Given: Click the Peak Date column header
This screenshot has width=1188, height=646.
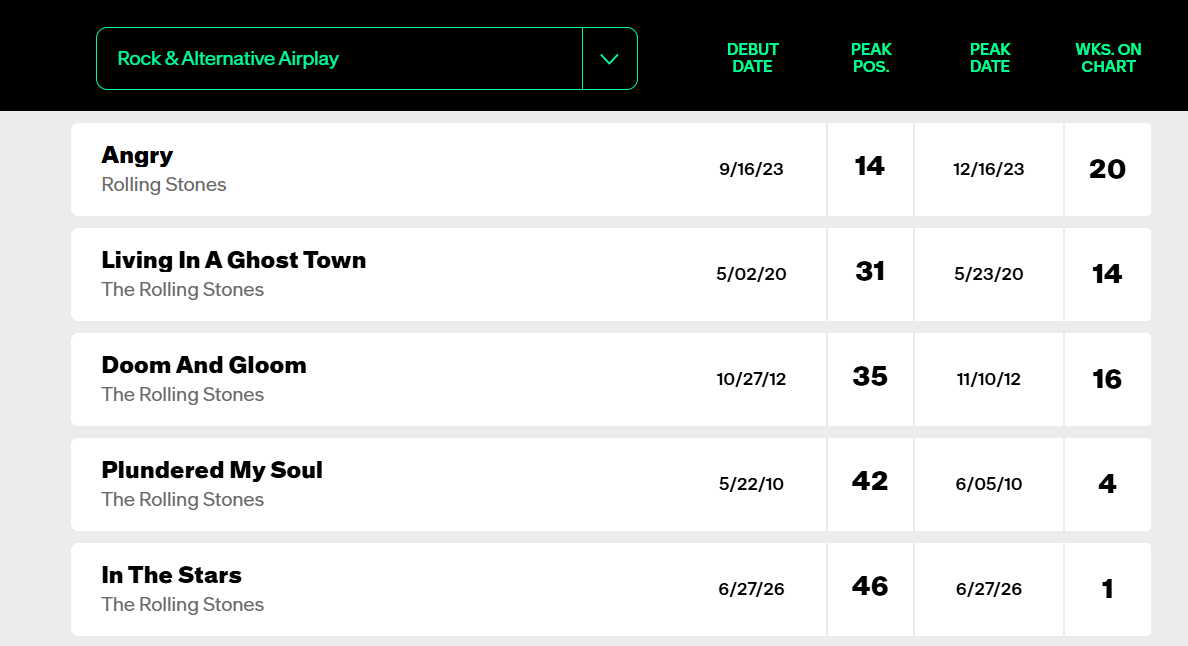Looking at the screenshot, I should [x=989, y=58].
